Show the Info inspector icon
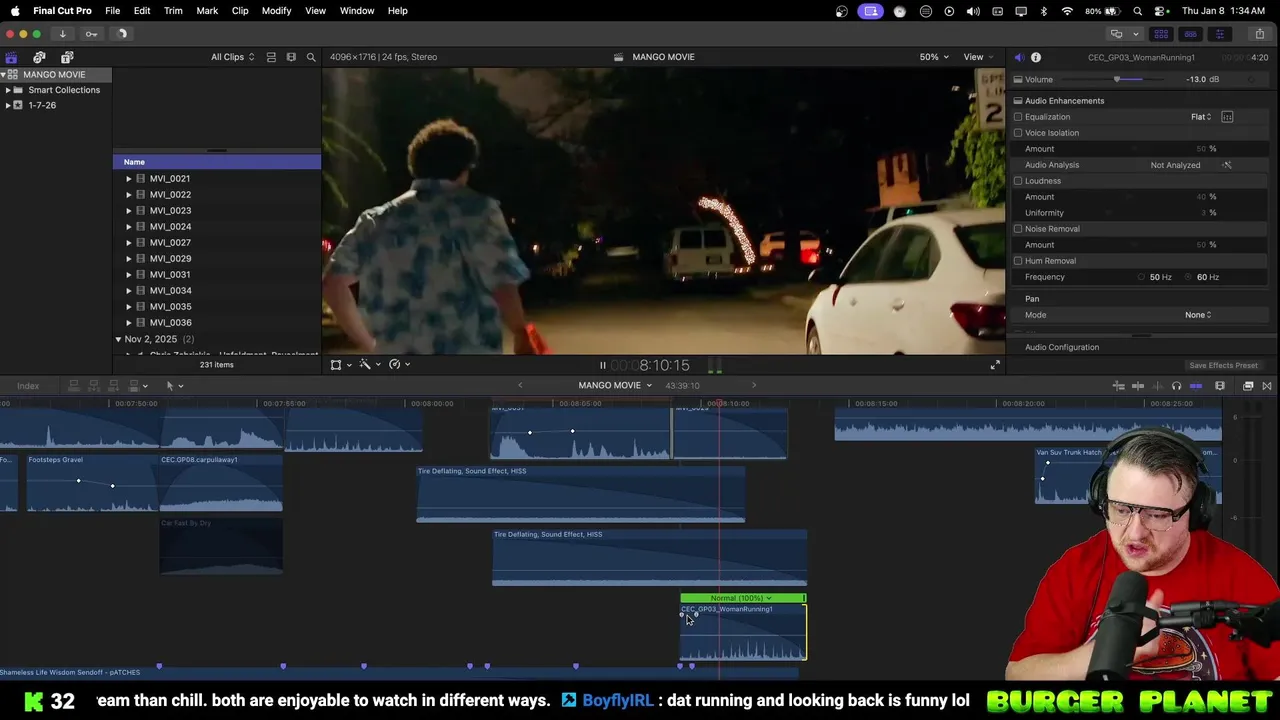 coord(1036,57)
